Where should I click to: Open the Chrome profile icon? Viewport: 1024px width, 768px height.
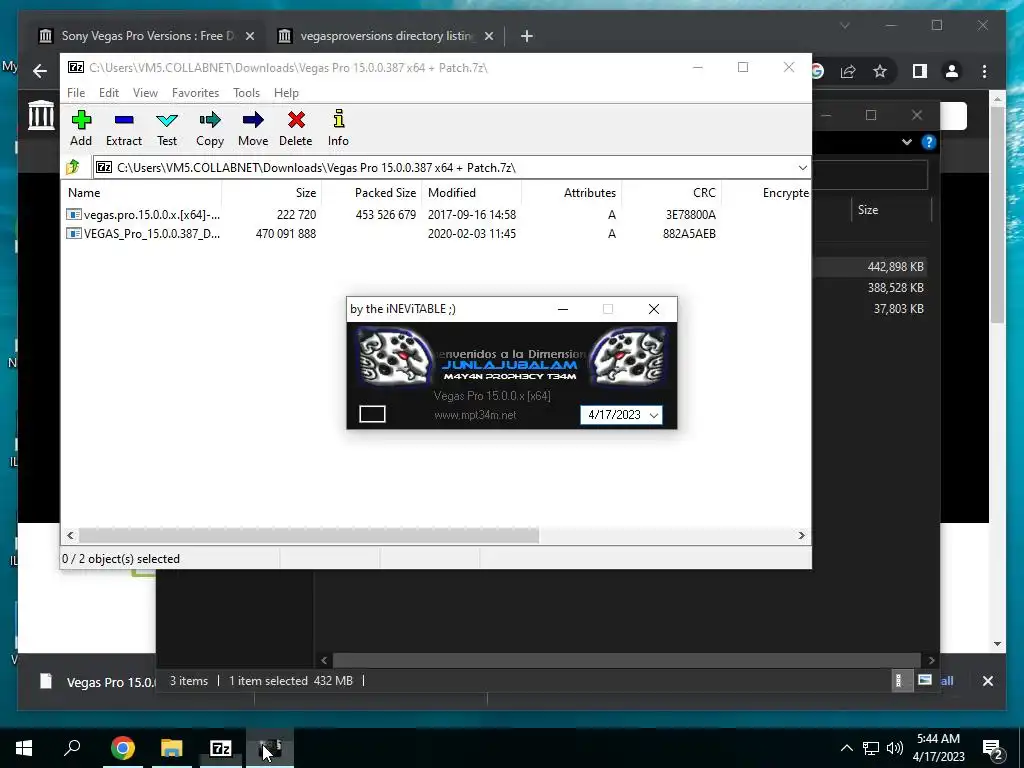952,71
